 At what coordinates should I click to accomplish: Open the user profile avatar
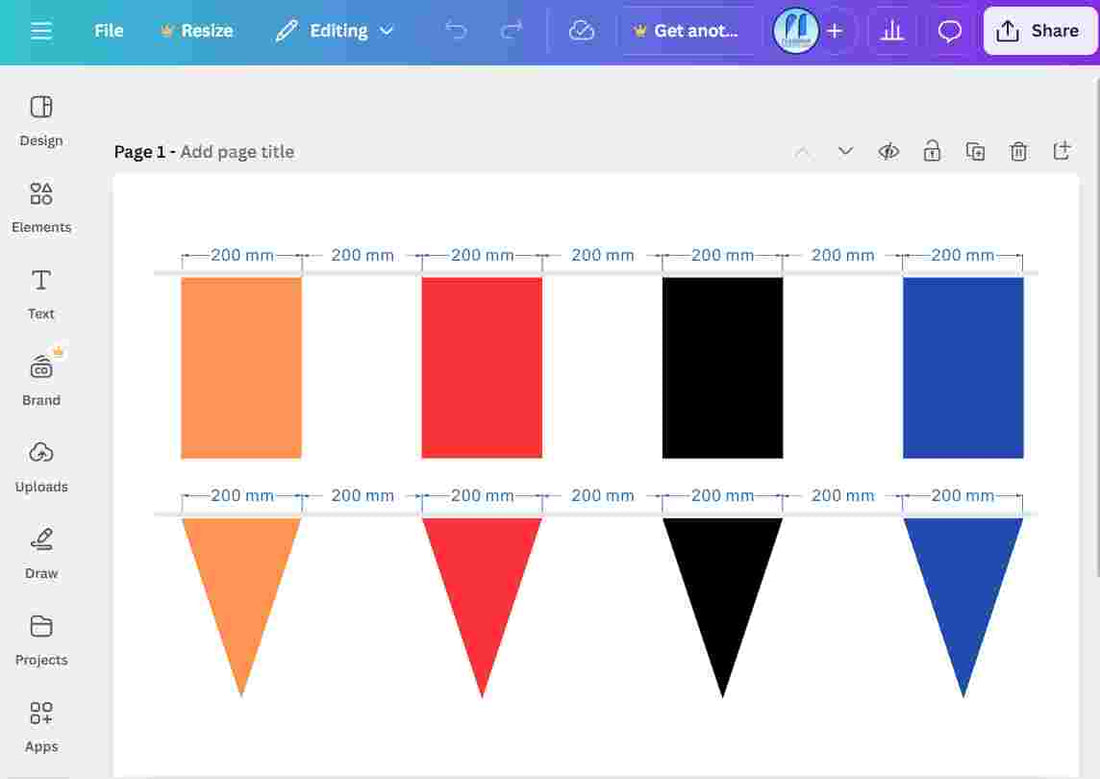[x=795, y=31]
